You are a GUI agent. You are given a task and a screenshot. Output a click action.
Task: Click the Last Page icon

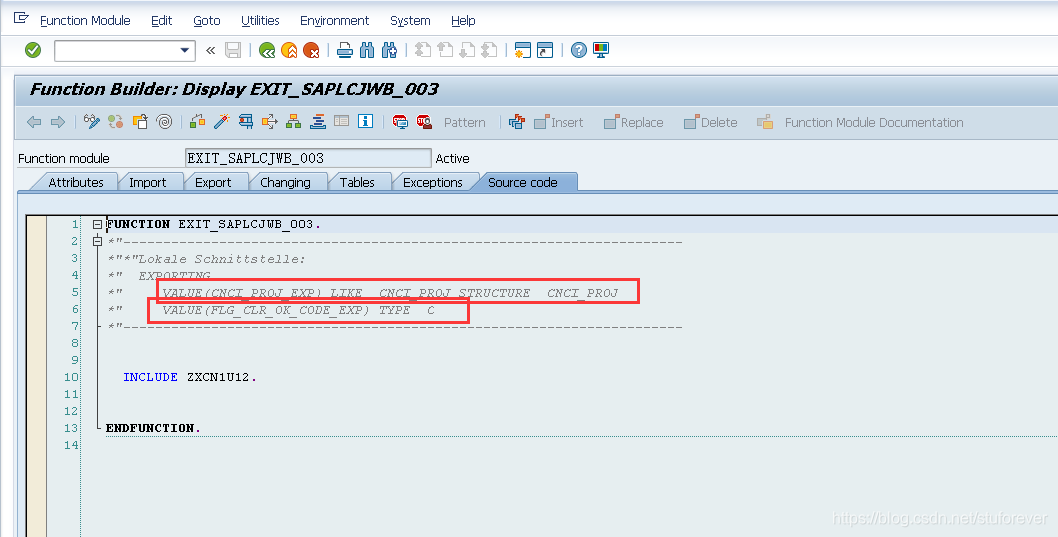click(489, 50)
